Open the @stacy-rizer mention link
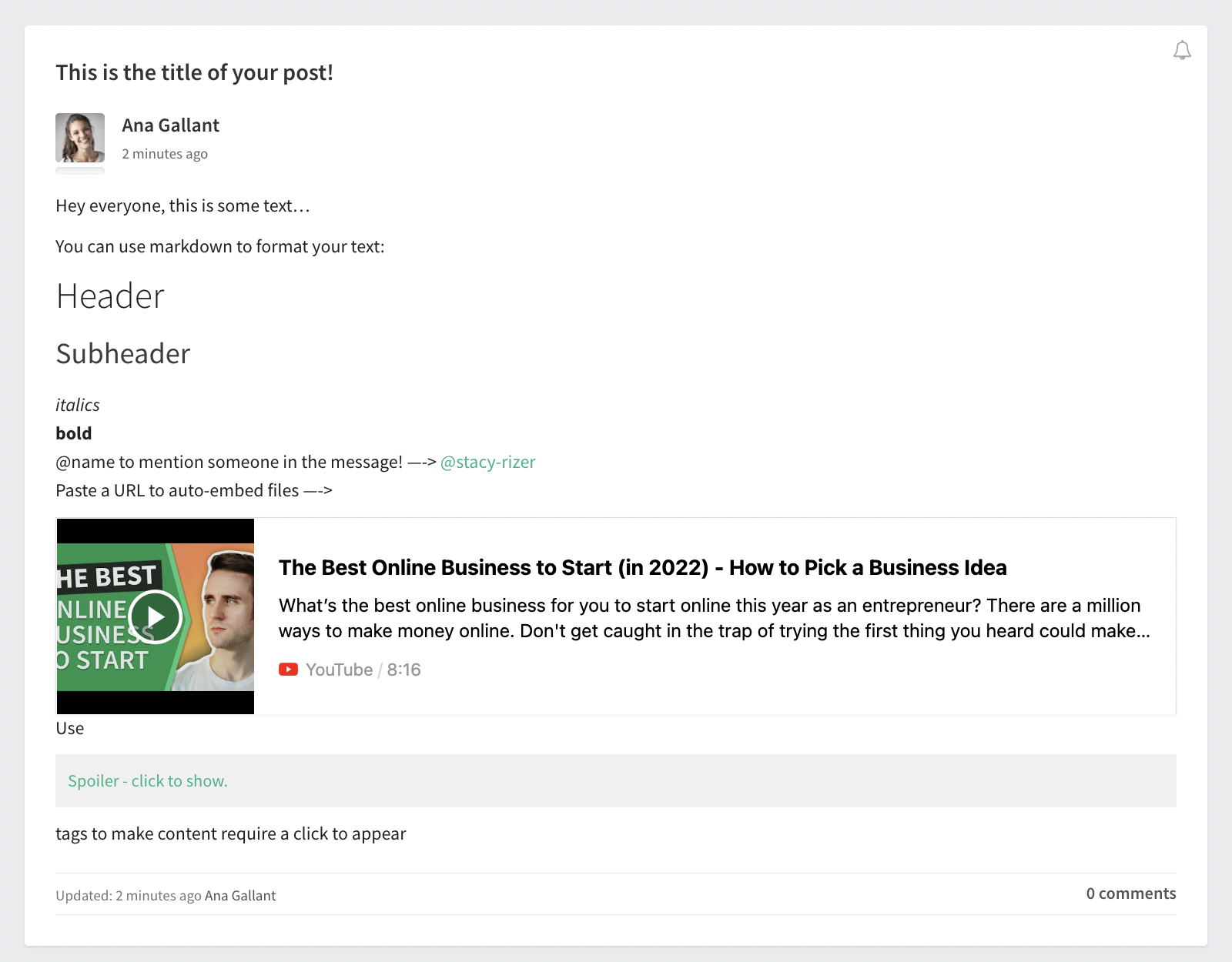1232x962 pixels. (x=487, y=462)
